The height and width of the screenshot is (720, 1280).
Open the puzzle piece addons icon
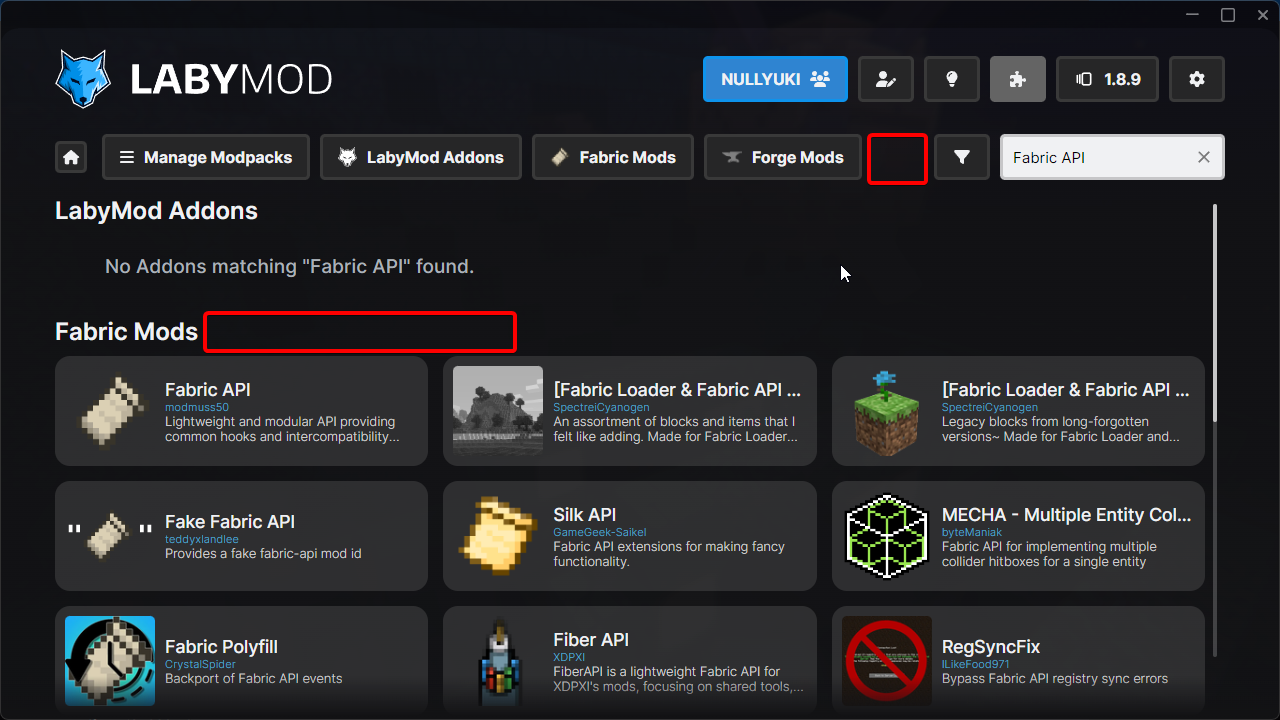pyautogui.click(x=1018, y=79)
